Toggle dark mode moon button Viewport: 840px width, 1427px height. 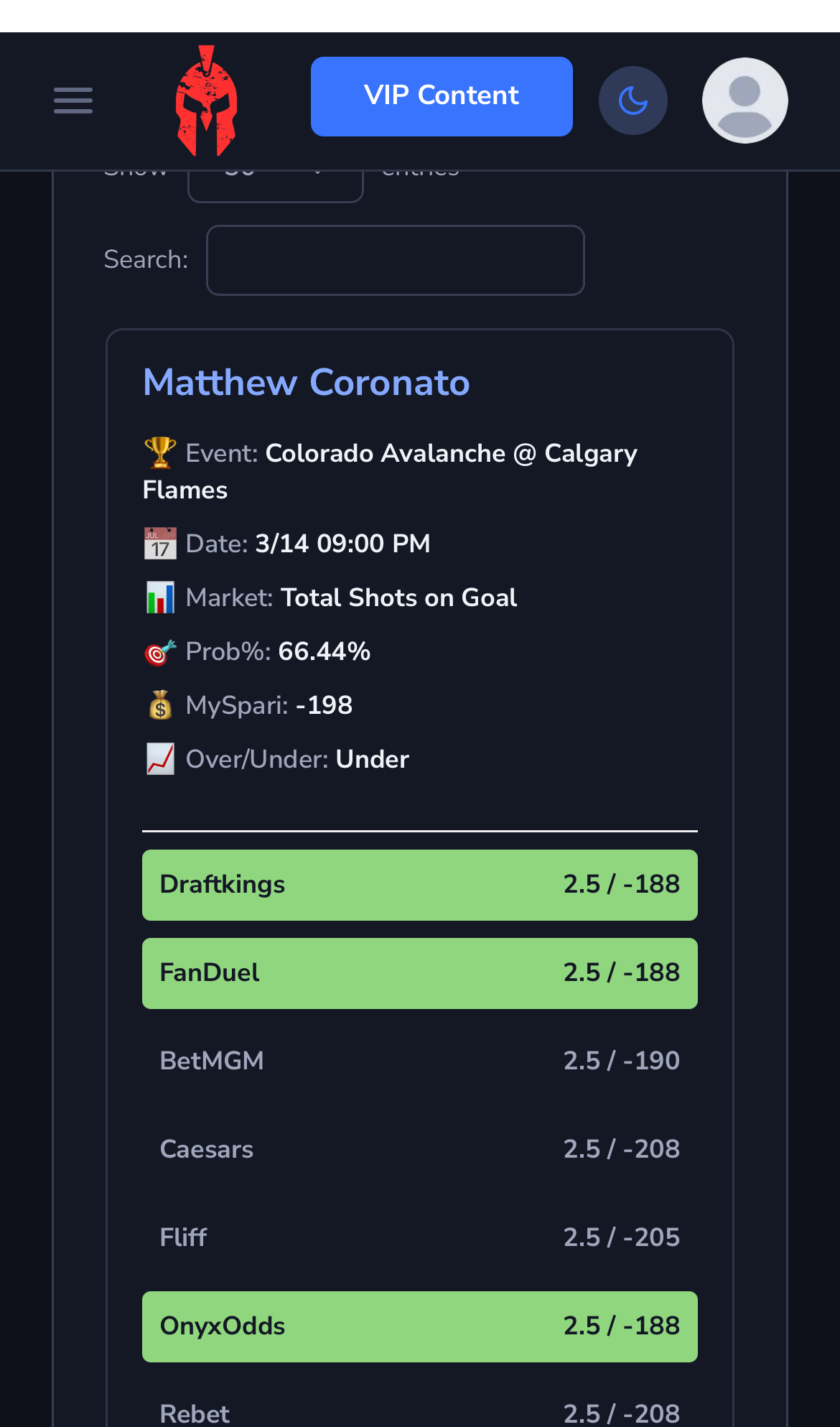pos(633,101)
